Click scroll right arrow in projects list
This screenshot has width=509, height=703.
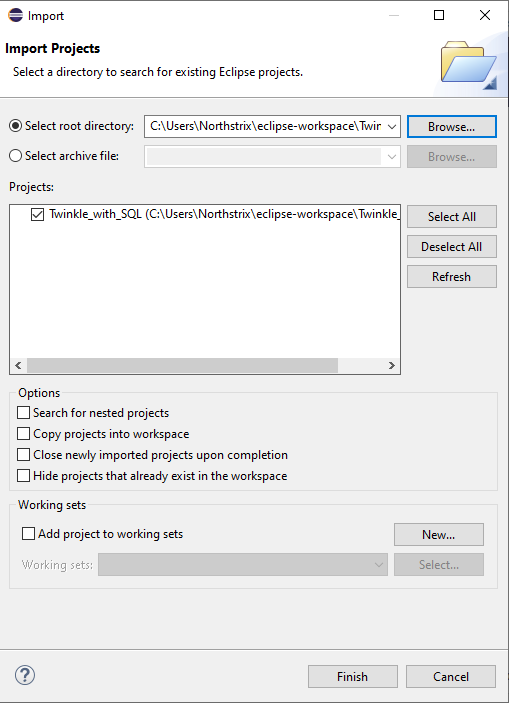pos(392,365)
